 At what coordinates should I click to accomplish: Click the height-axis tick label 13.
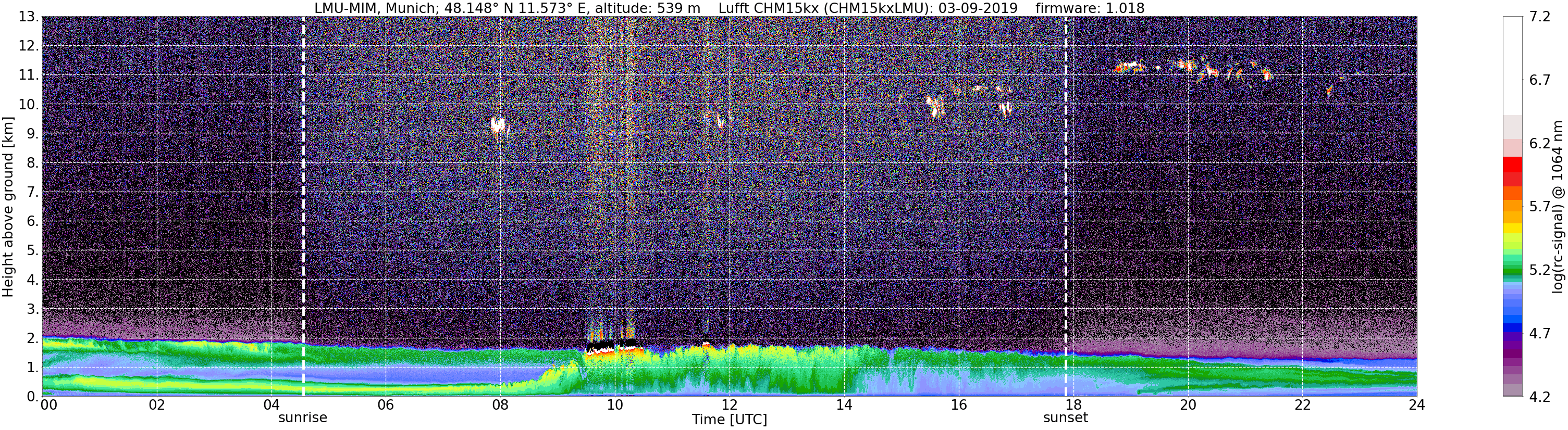point(28,17)
